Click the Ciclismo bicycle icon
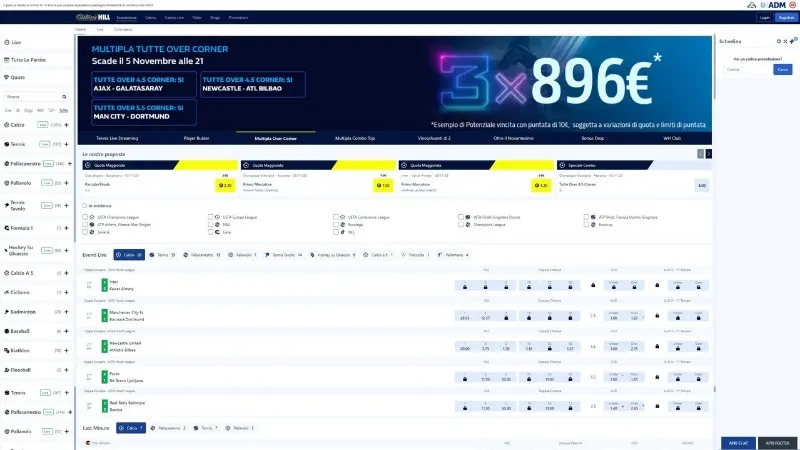This screenshot has width=800, height=450. point(7,292)
